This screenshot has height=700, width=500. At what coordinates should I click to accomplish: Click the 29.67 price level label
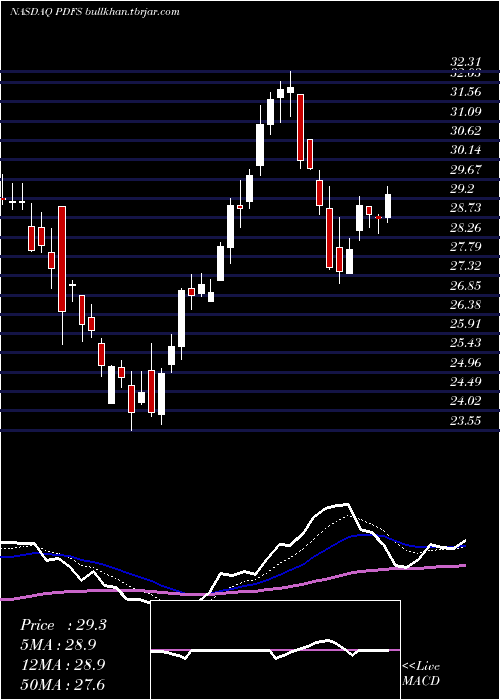[x=466, y=170]
